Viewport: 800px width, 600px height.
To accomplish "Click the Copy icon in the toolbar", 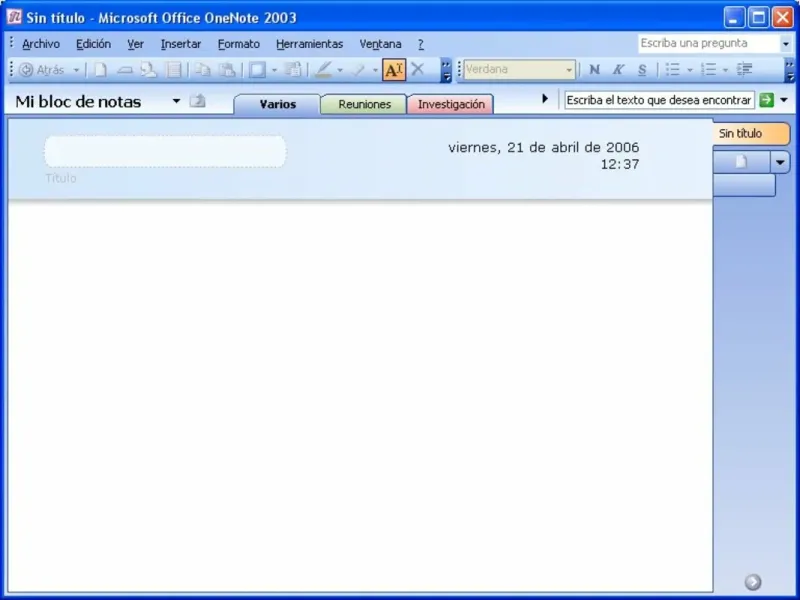I will (203, 70).
